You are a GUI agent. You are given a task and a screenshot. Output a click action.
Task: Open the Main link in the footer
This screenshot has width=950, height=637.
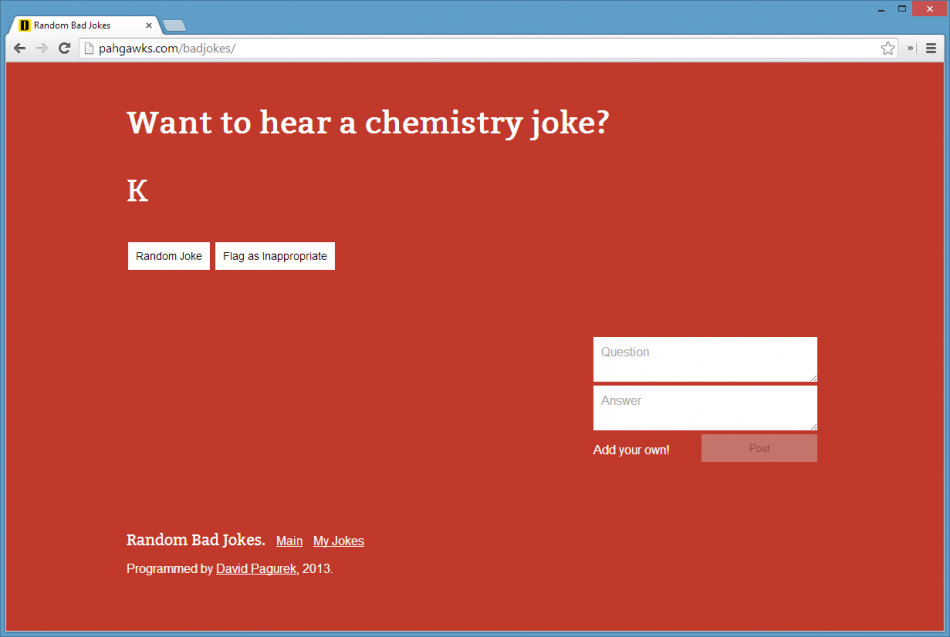pyautogui.click(x=289, y=541)
